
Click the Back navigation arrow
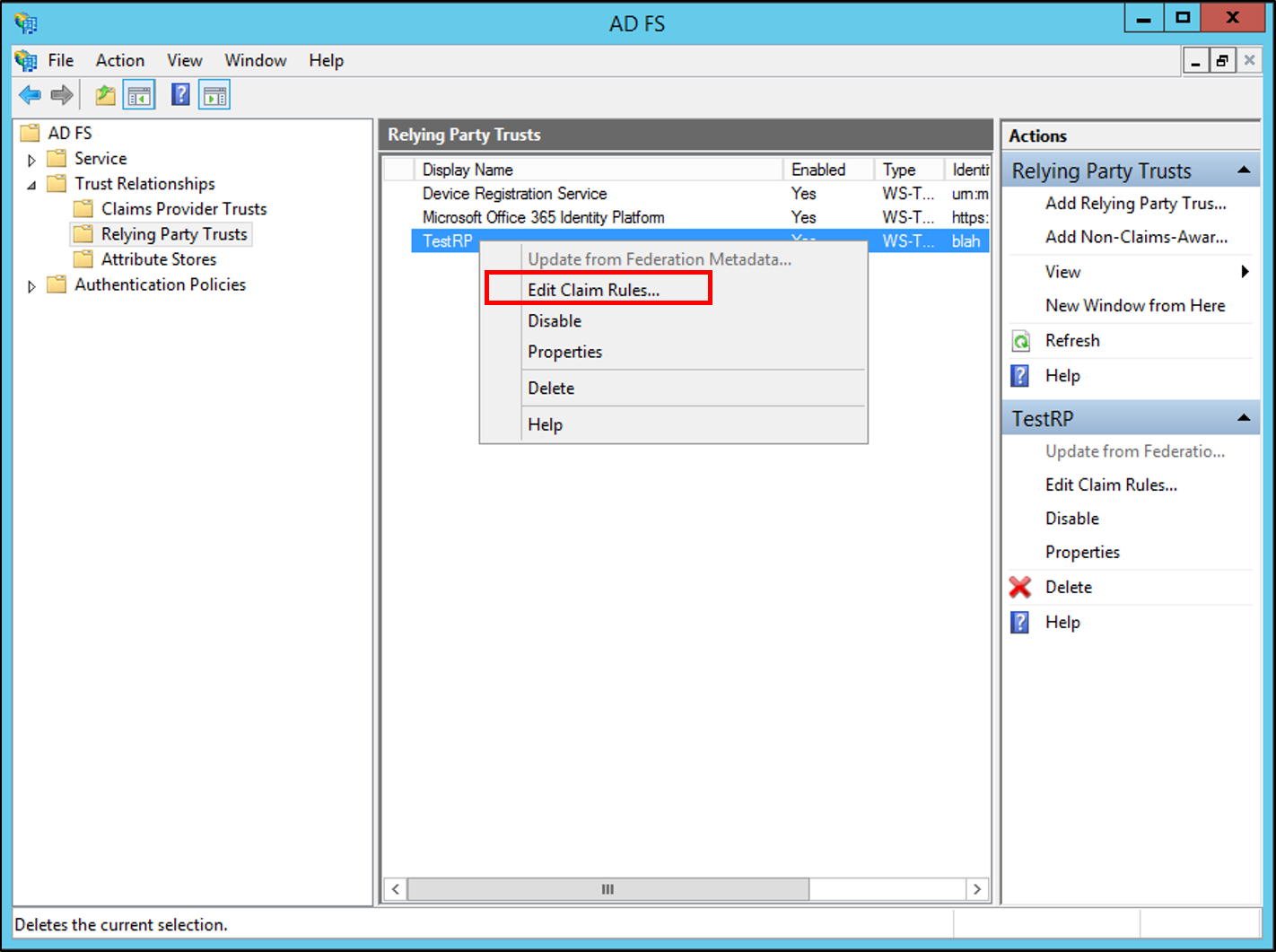(x=30, y=94)
